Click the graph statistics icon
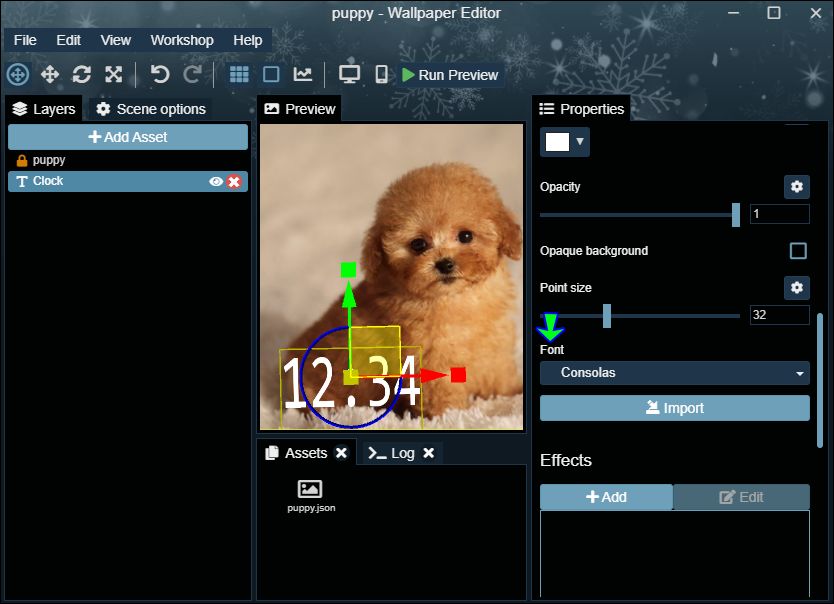834x604 pixels. (x=303, y=74)
